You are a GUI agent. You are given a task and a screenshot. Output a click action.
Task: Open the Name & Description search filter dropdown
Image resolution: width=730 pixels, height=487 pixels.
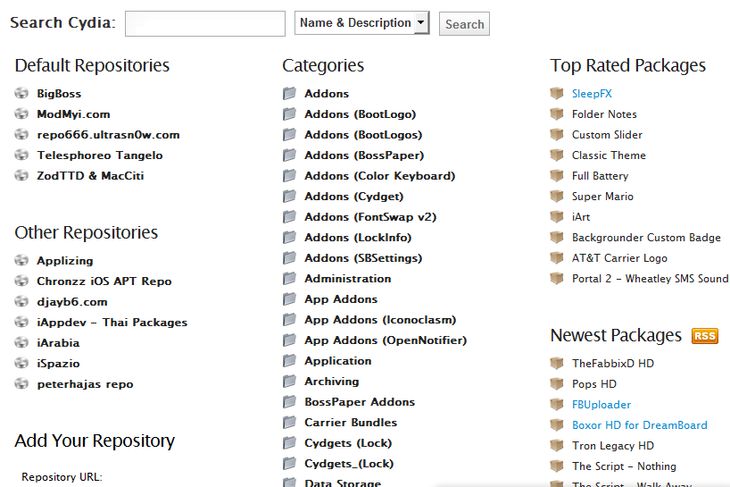tap(362, 23)
